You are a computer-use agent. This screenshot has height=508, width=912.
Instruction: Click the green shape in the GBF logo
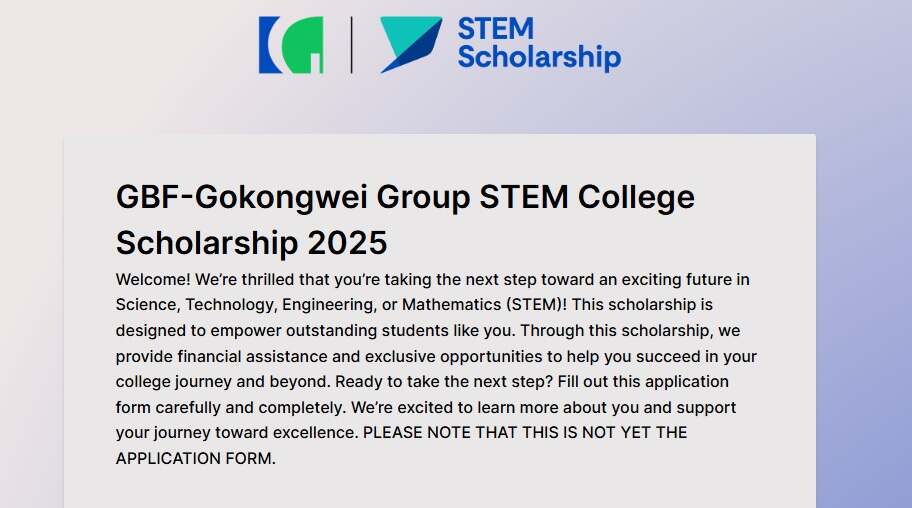[304, 45]
